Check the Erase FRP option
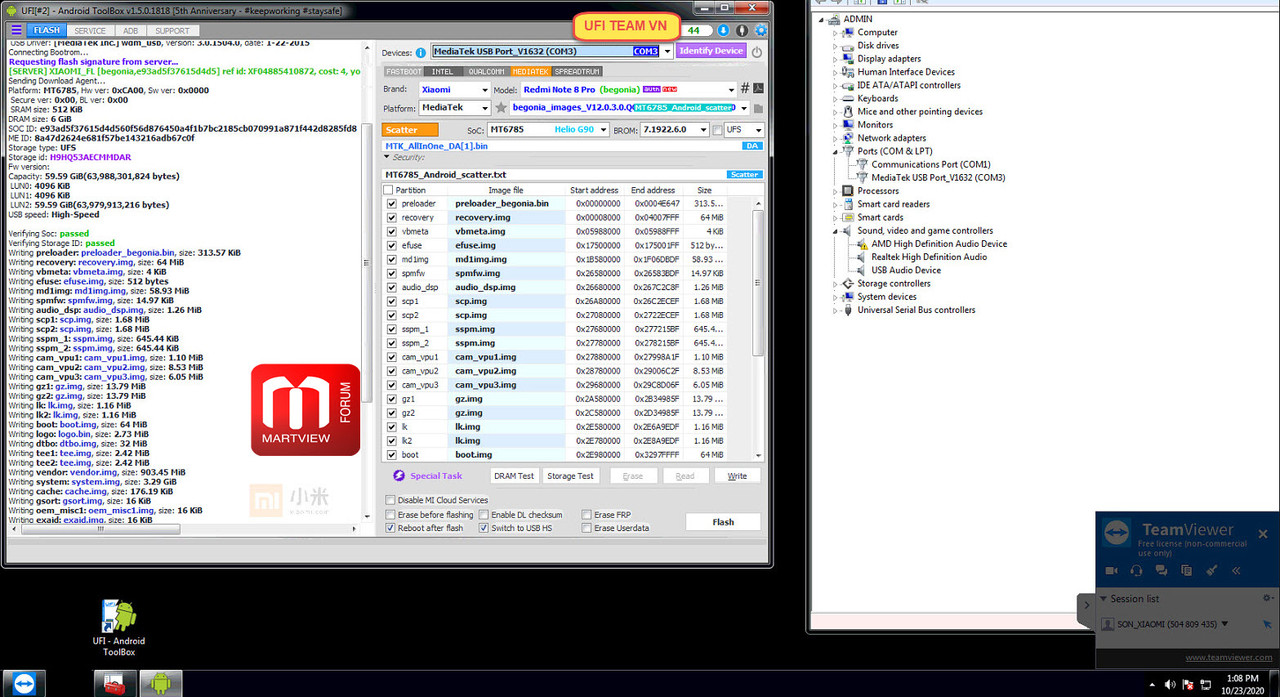The height and width of the screenshot is (697, 1280). point(587,515)
